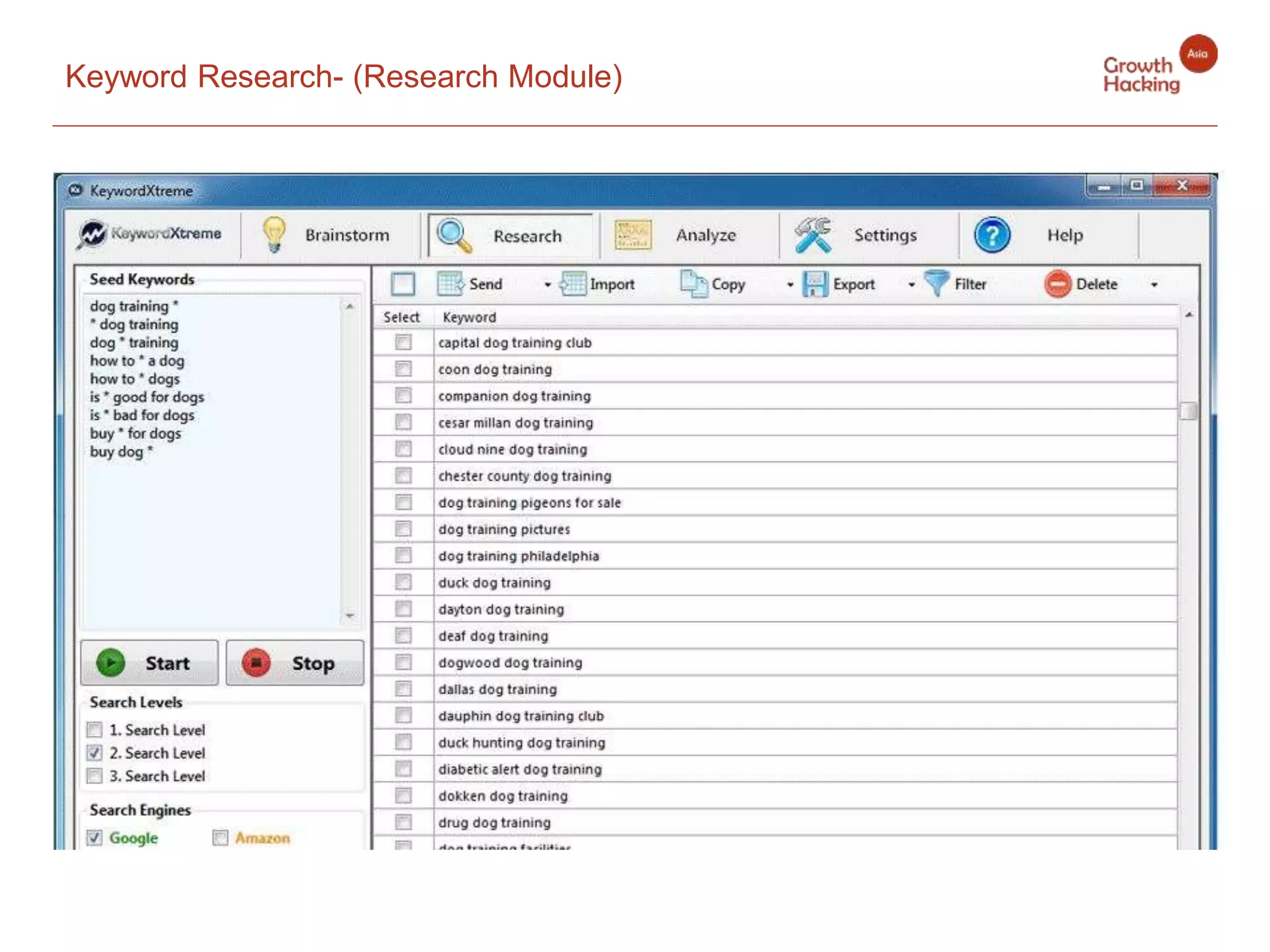This screenshot has width=1270, height=952.
Task: Click the KeywordXtreme logo icon
Action: [x=92, y=235]
